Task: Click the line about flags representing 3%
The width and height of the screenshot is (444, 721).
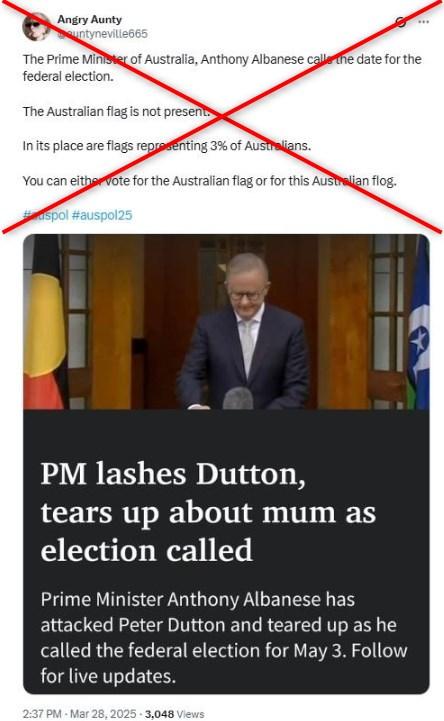Action: pos(167,146)
